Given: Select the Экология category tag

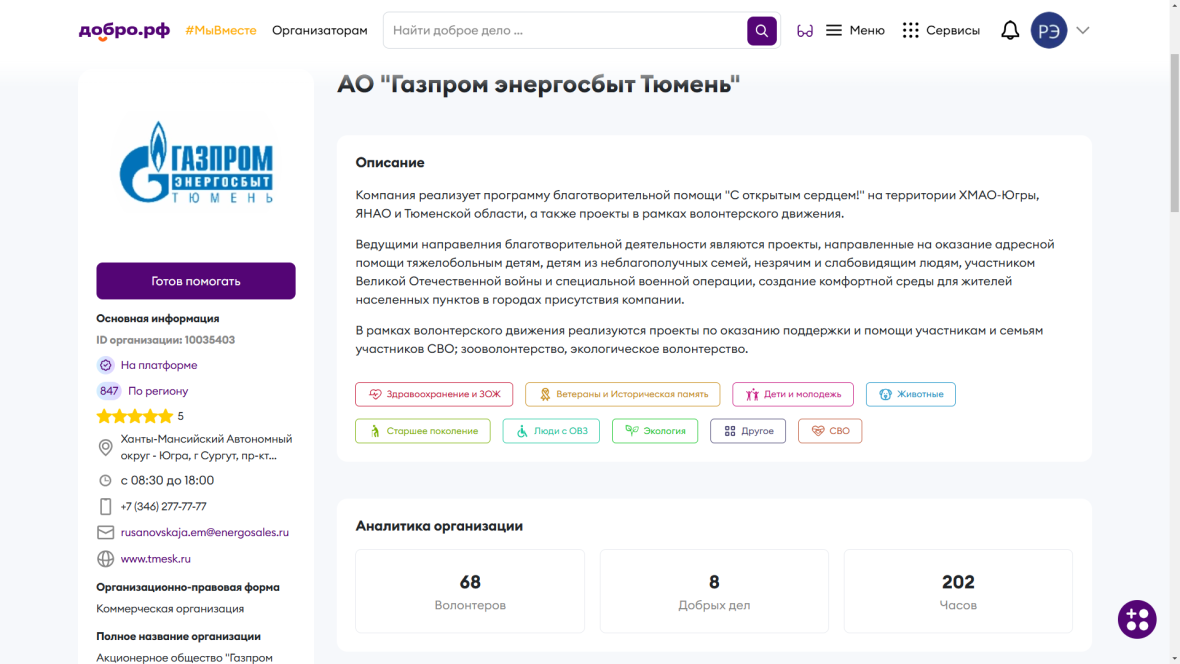Looking at the screenshot, I should tap(655, 431).
